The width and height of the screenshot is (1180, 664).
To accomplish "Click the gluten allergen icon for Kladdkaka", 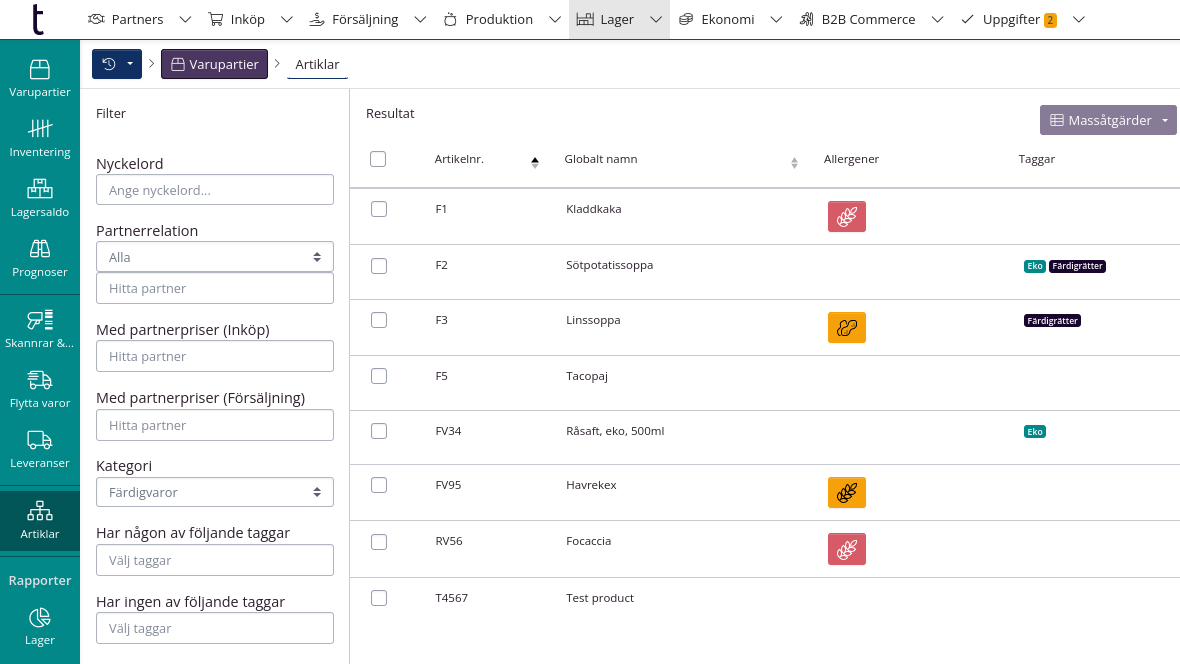I will (846, 217).
